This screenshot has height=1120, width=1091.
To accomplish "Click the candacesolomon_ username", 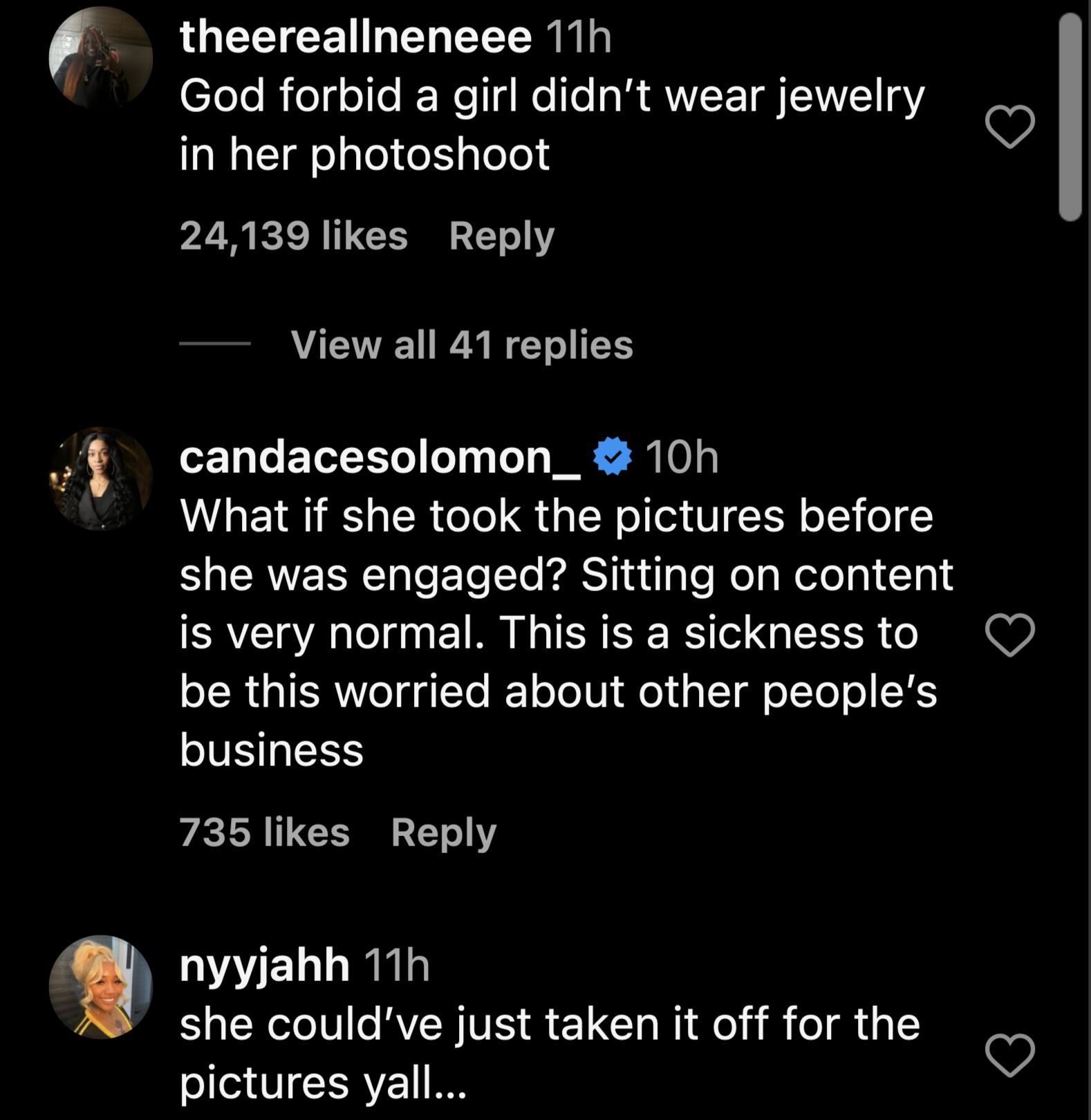I will coord(380,457).
